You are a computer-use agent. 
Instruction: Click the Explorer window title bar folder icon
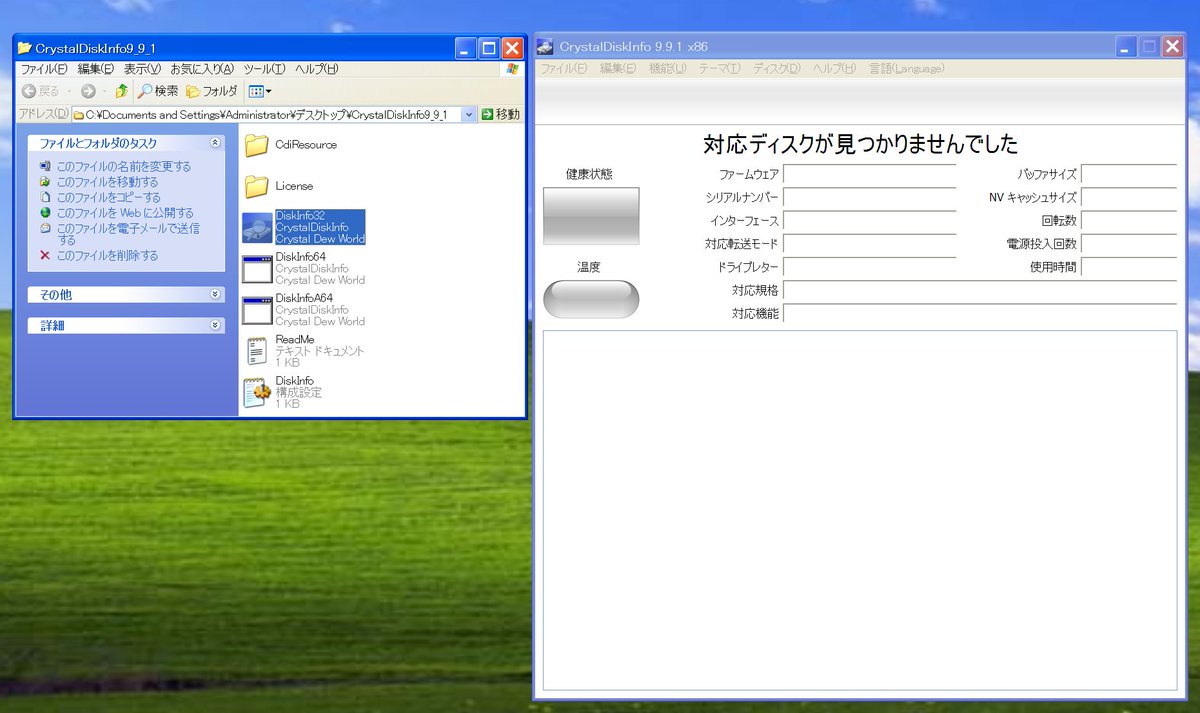tap(25, 47)
